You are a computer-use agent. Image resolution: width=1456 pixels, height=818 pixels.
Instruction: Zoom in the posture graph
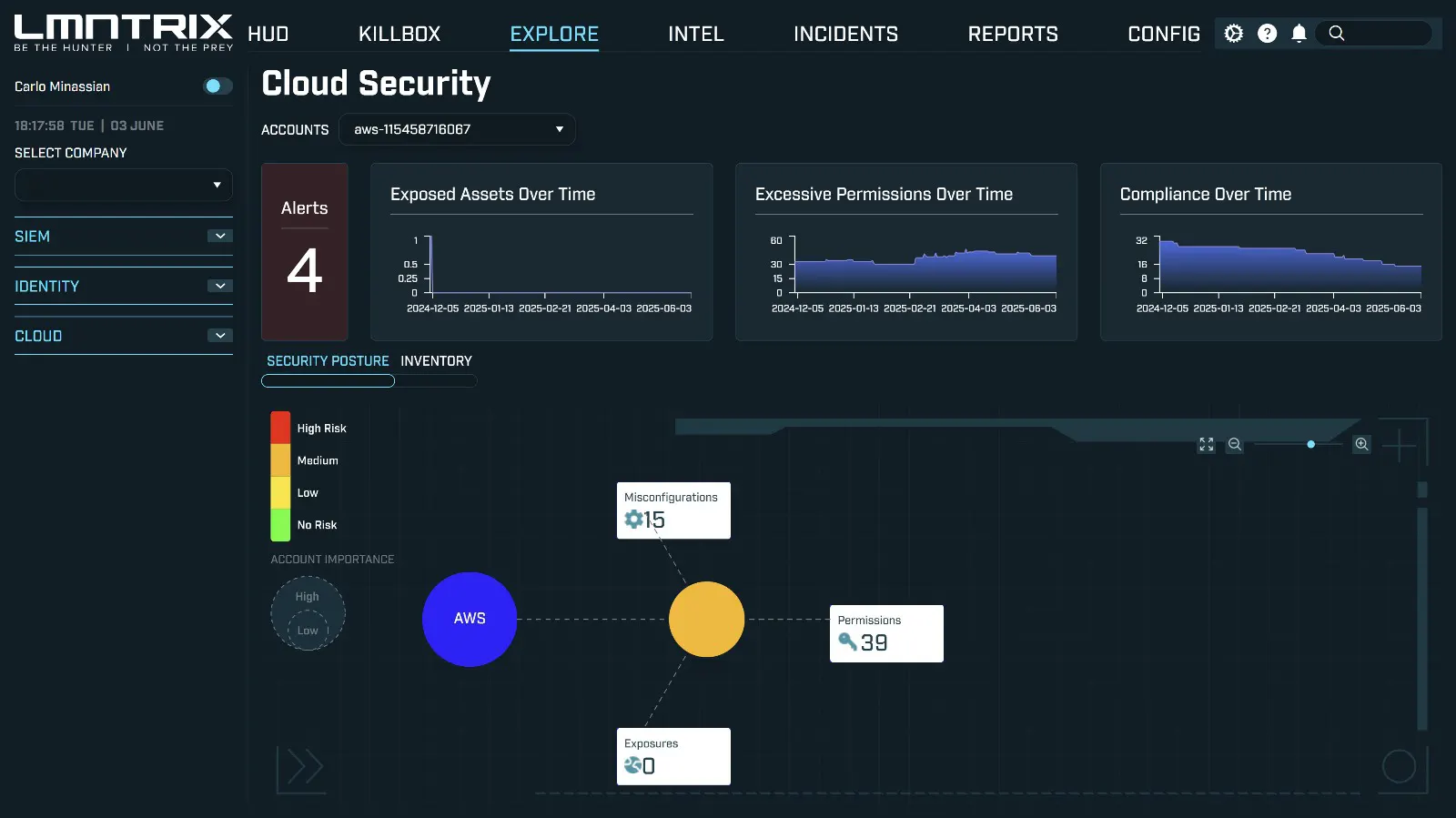(x=1361, y=444)
